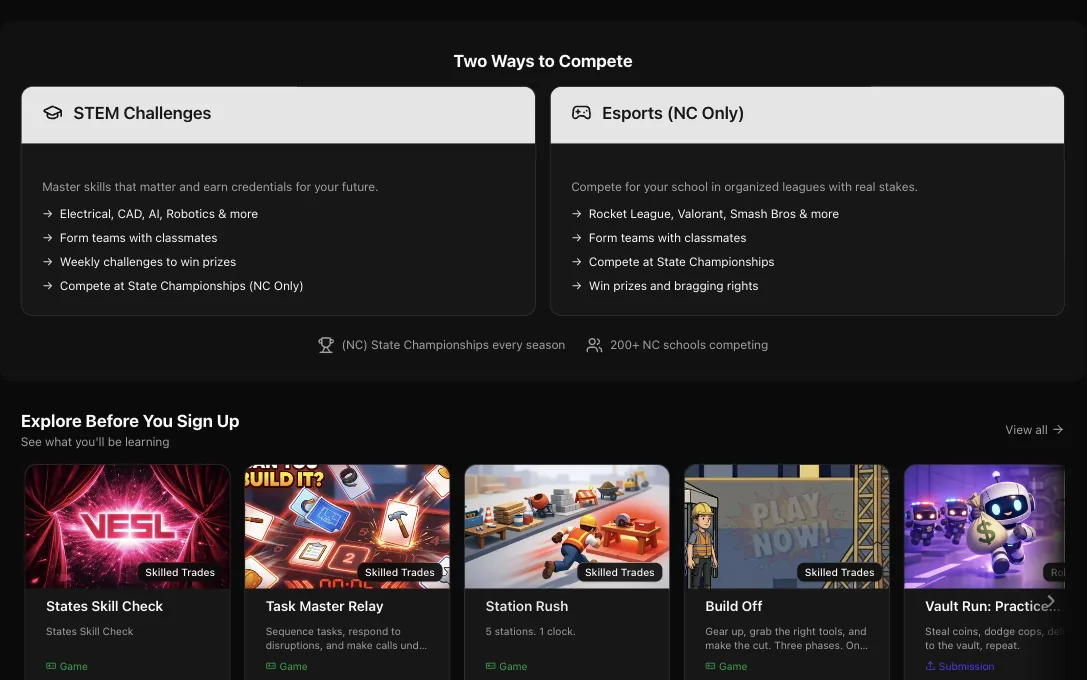The height and width of the screenshot is (680, 1087).
Task: Click the trophy icon next to State Championships
Action: 326,345
